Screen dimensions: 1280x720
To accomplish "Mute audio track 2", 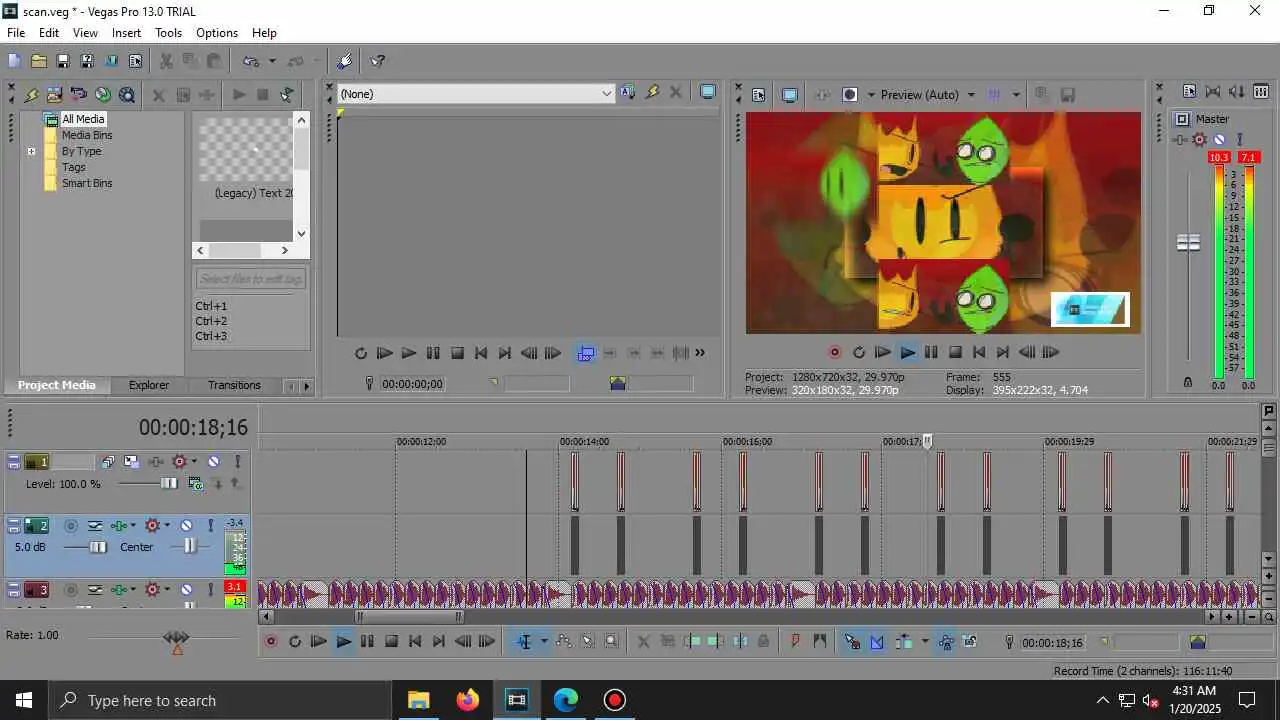I will (186, 526).
